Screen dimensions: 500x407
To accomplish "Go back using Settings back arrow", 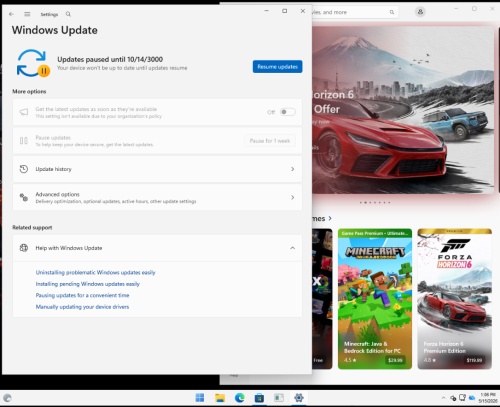I will [x=11, y=14].
